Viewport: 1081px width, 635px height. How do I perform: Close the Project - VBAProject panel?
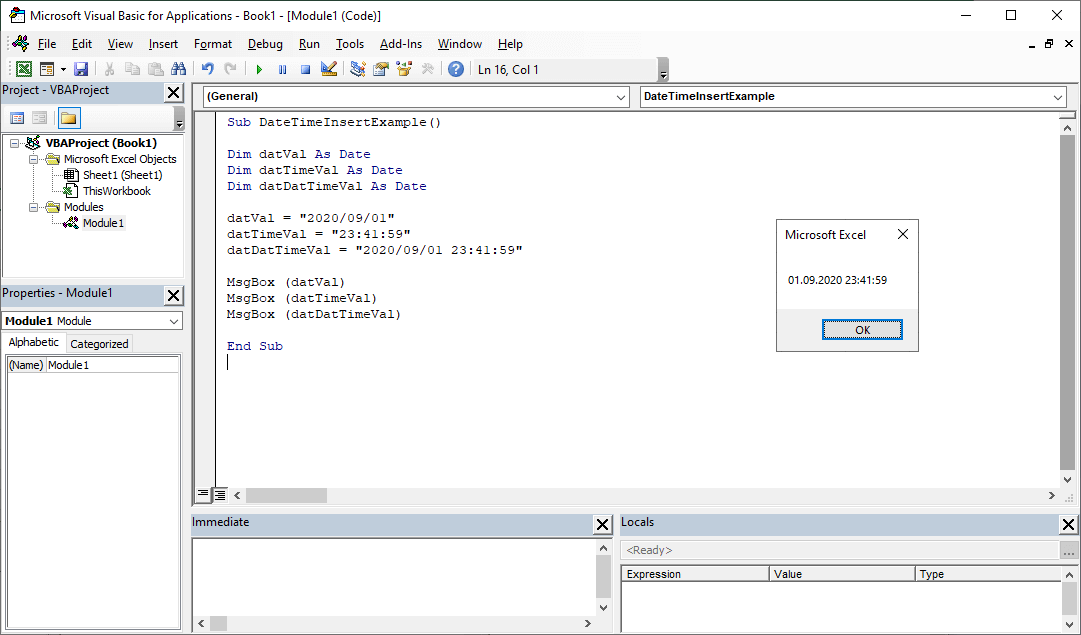[x=174, y=92]
